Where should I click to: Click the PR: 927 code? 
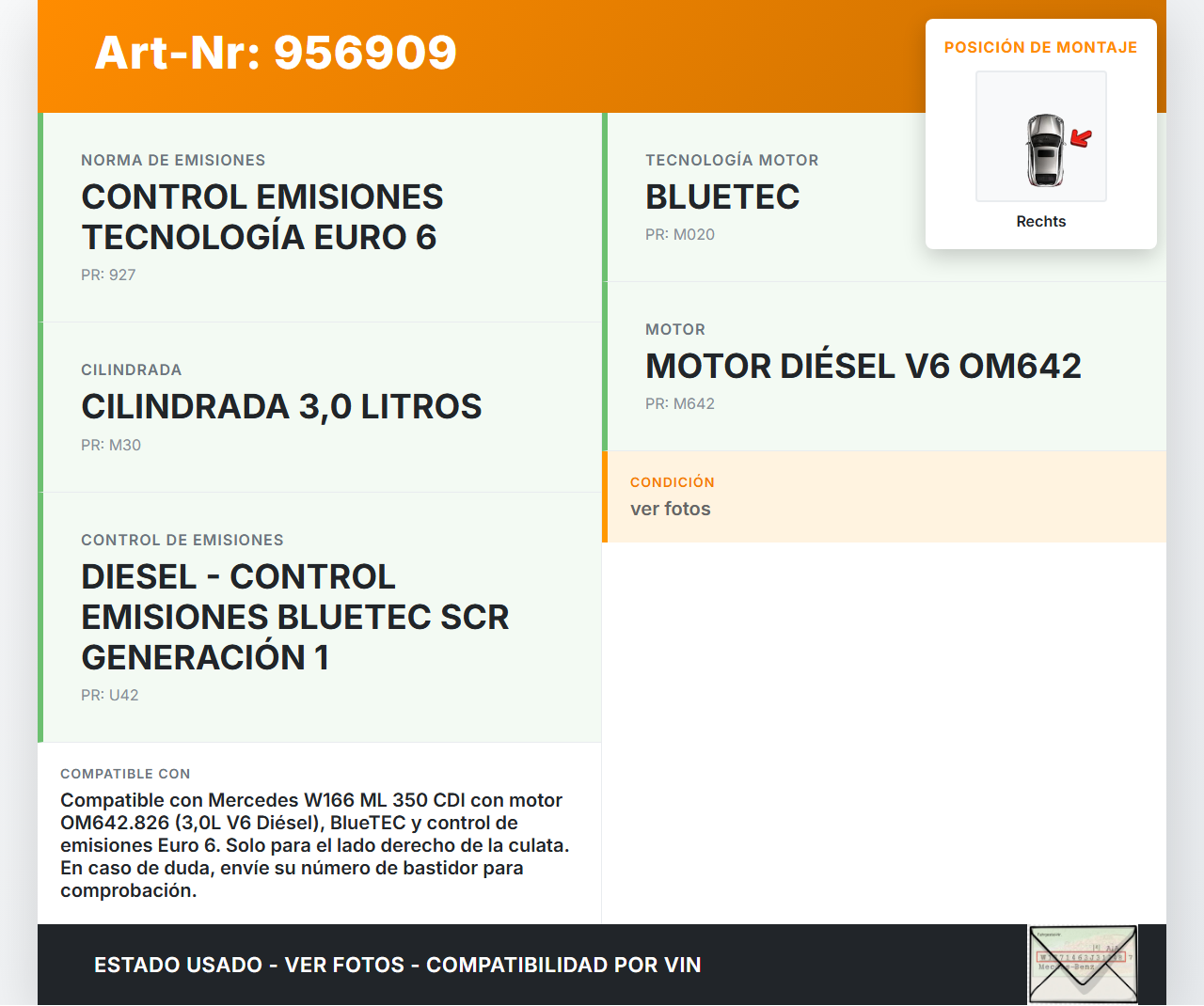point(108,275)
